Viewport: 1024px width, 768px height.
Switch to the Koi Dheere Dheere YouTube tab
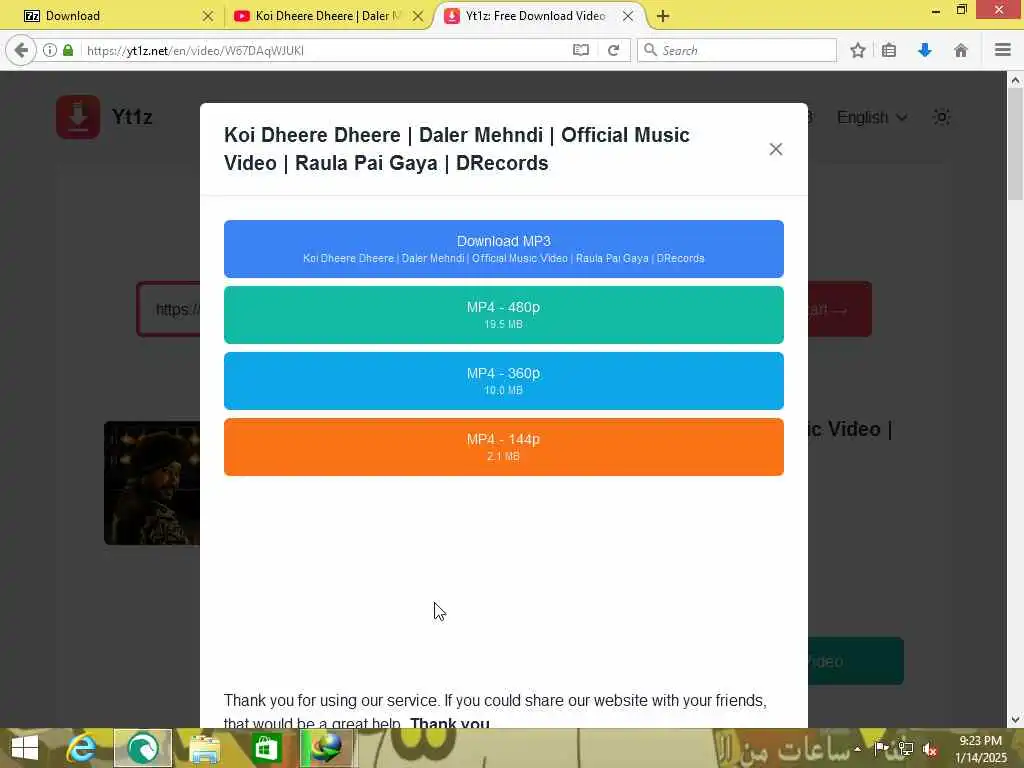pyautogui.click(x=327, y=16)
